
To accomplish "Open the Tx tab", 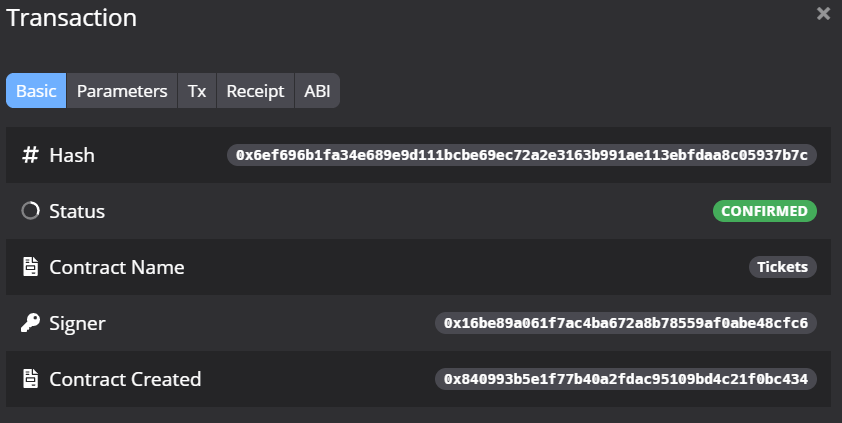I will (197, 91).
